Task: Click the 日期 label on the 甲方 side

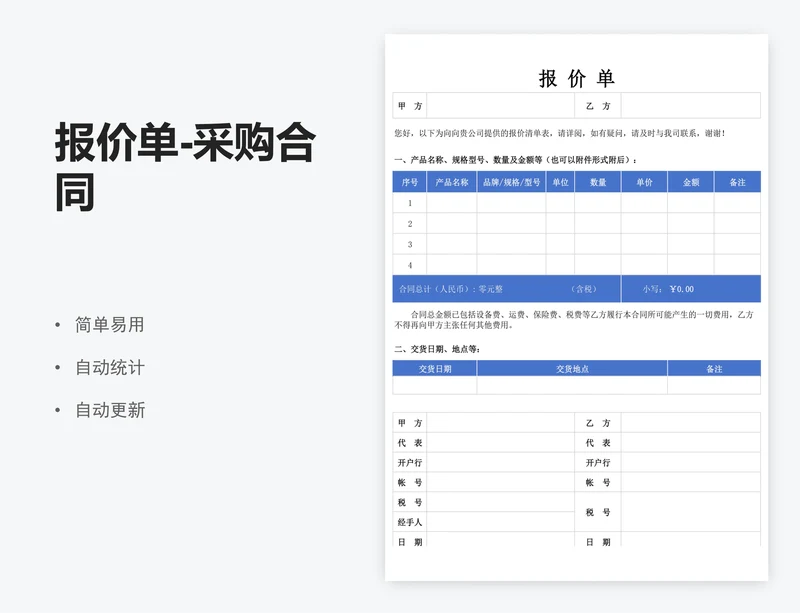Action: point(410,542)
